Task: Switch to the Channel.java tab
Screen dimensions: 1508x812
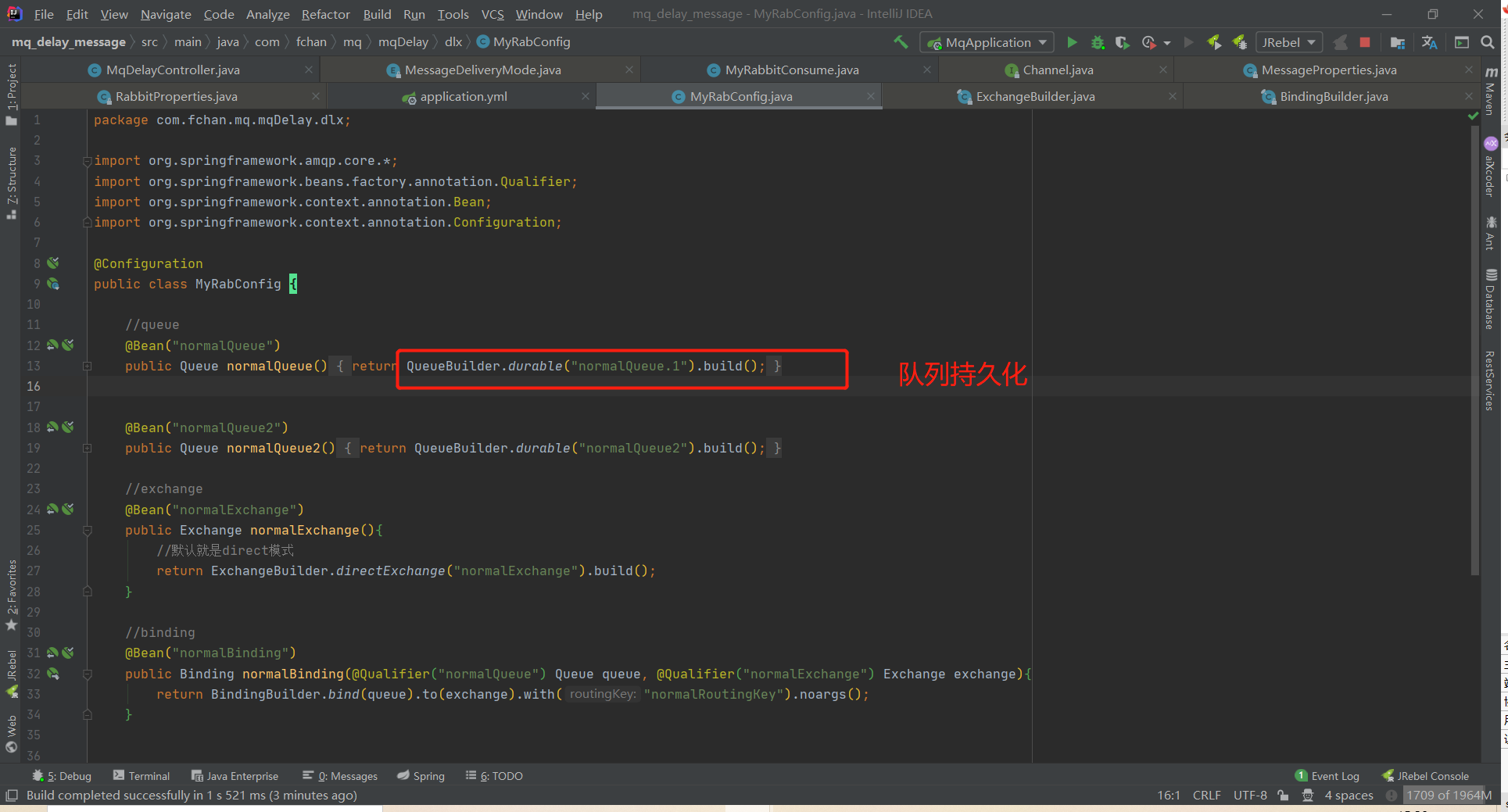Action: point(1058,70)
